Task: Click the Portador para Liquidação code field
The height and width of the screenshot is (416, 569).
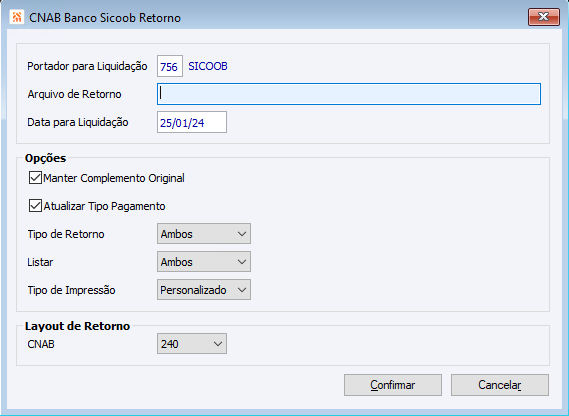Action: [170, 66]
